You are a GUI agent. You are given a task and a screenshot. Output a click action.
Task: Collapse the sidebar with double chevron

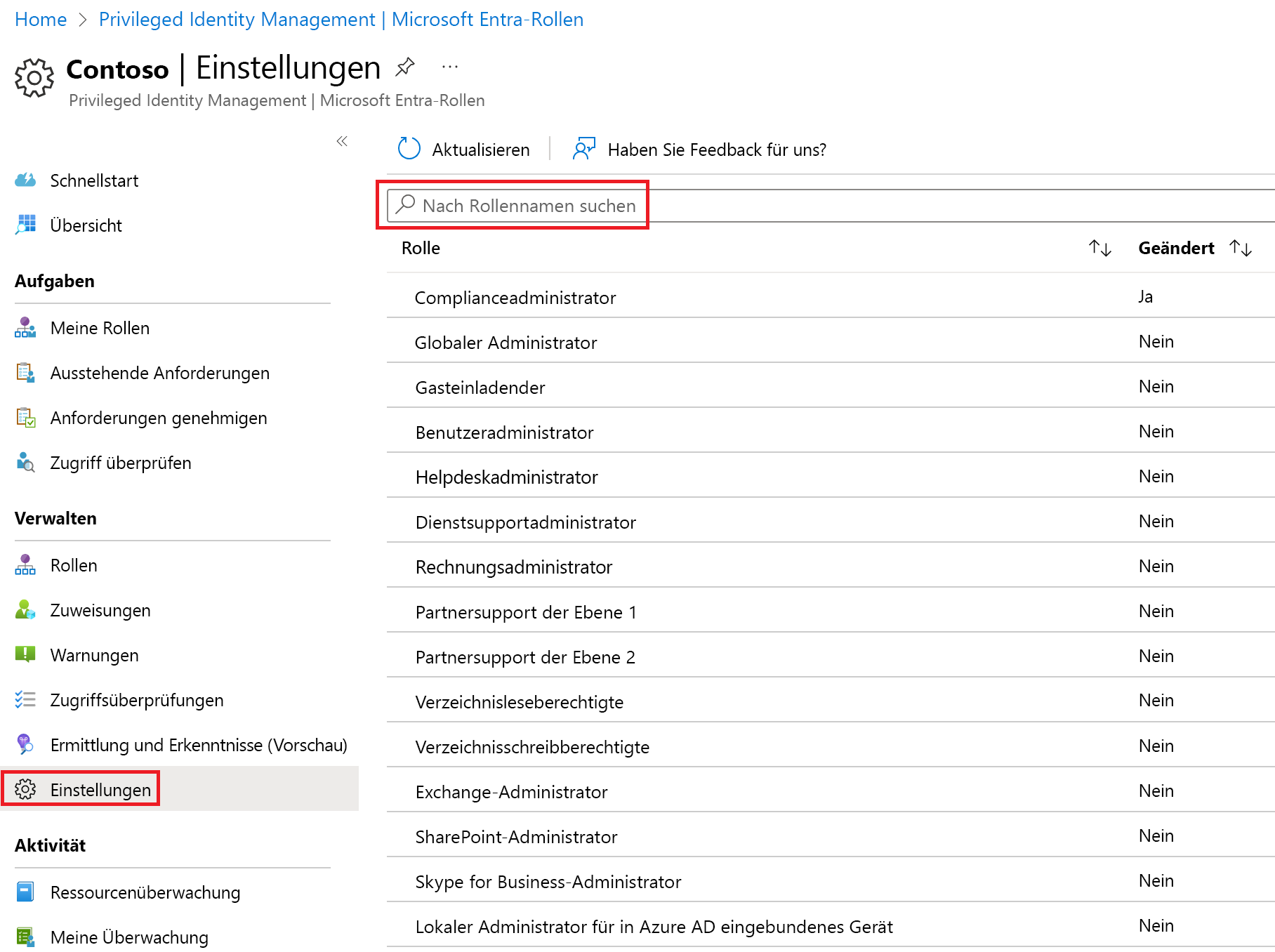[342, 141]
